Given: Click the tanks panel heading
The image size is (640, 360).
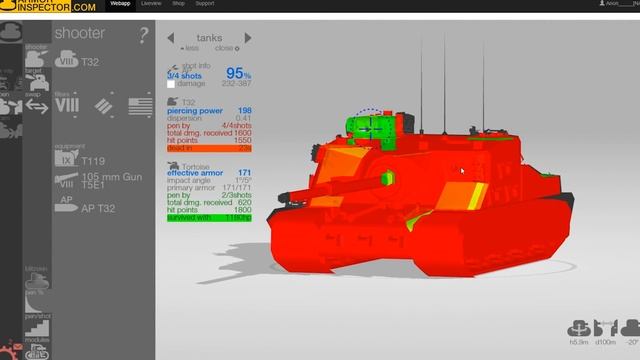Looking at the screenshot, I should click(209, 38).
